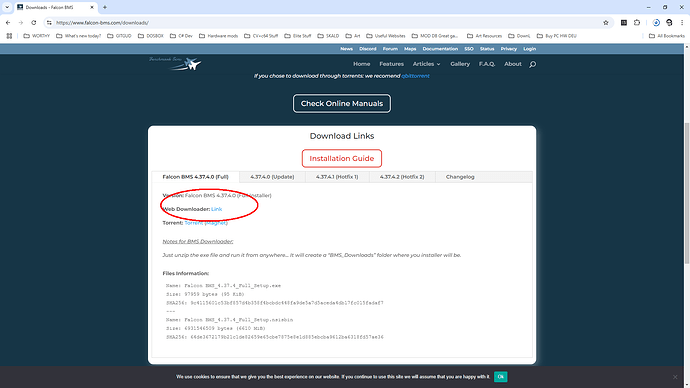Open the Chrome apps grid icon

click(x=9, y=36)
